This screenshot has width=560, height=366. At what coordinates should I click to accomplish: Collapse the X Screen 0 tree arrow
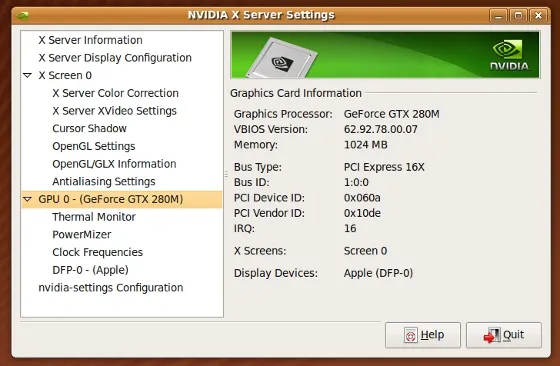(x=28, y=75)
